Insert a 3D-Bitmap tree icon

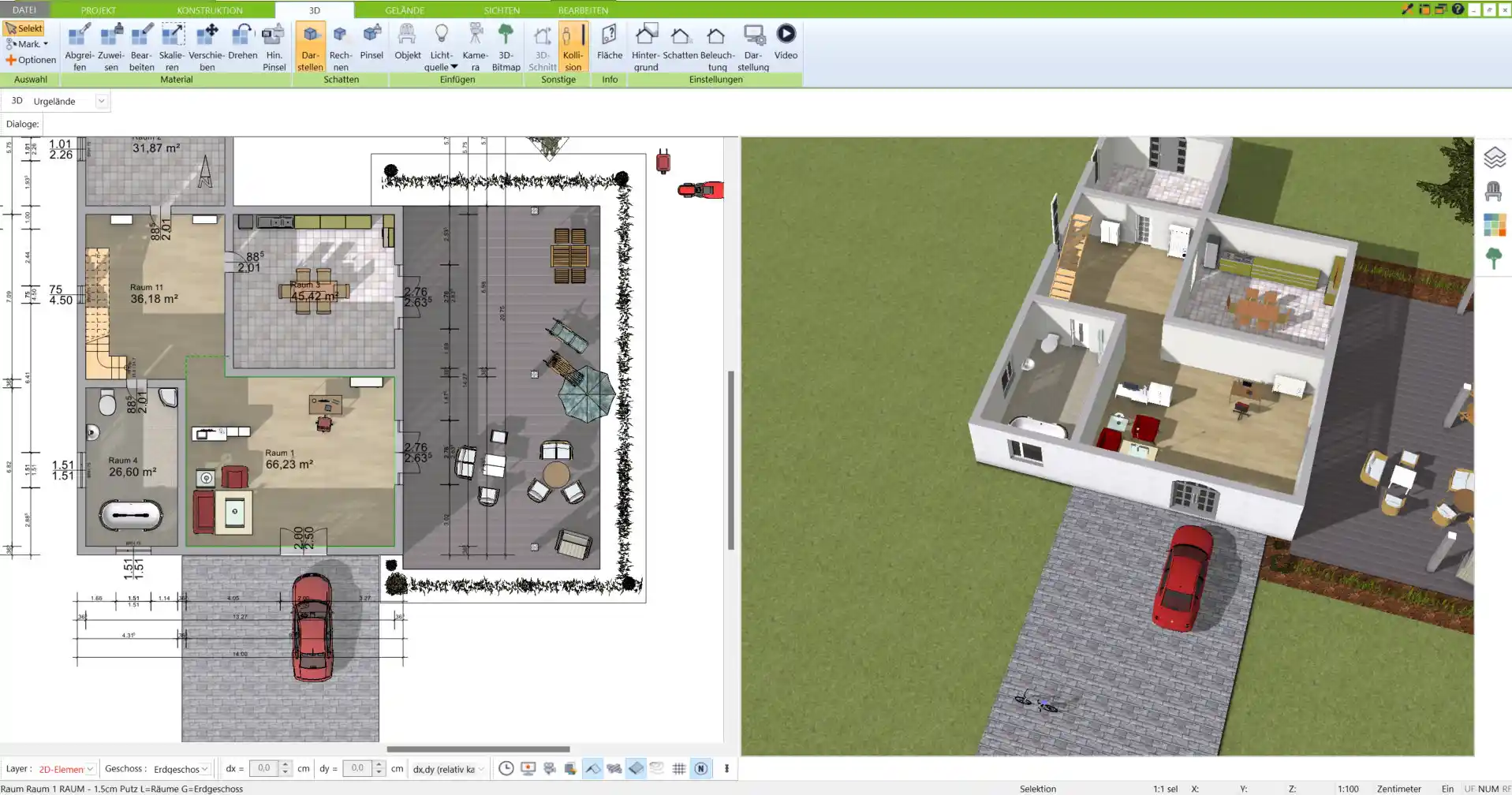(506, 47)
